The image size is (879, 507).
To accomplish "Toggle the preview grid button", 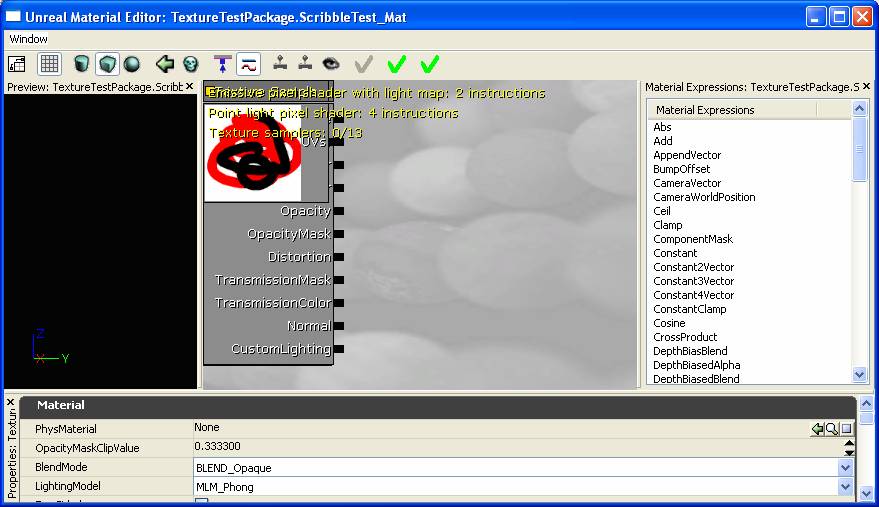I will click(49, 64).
